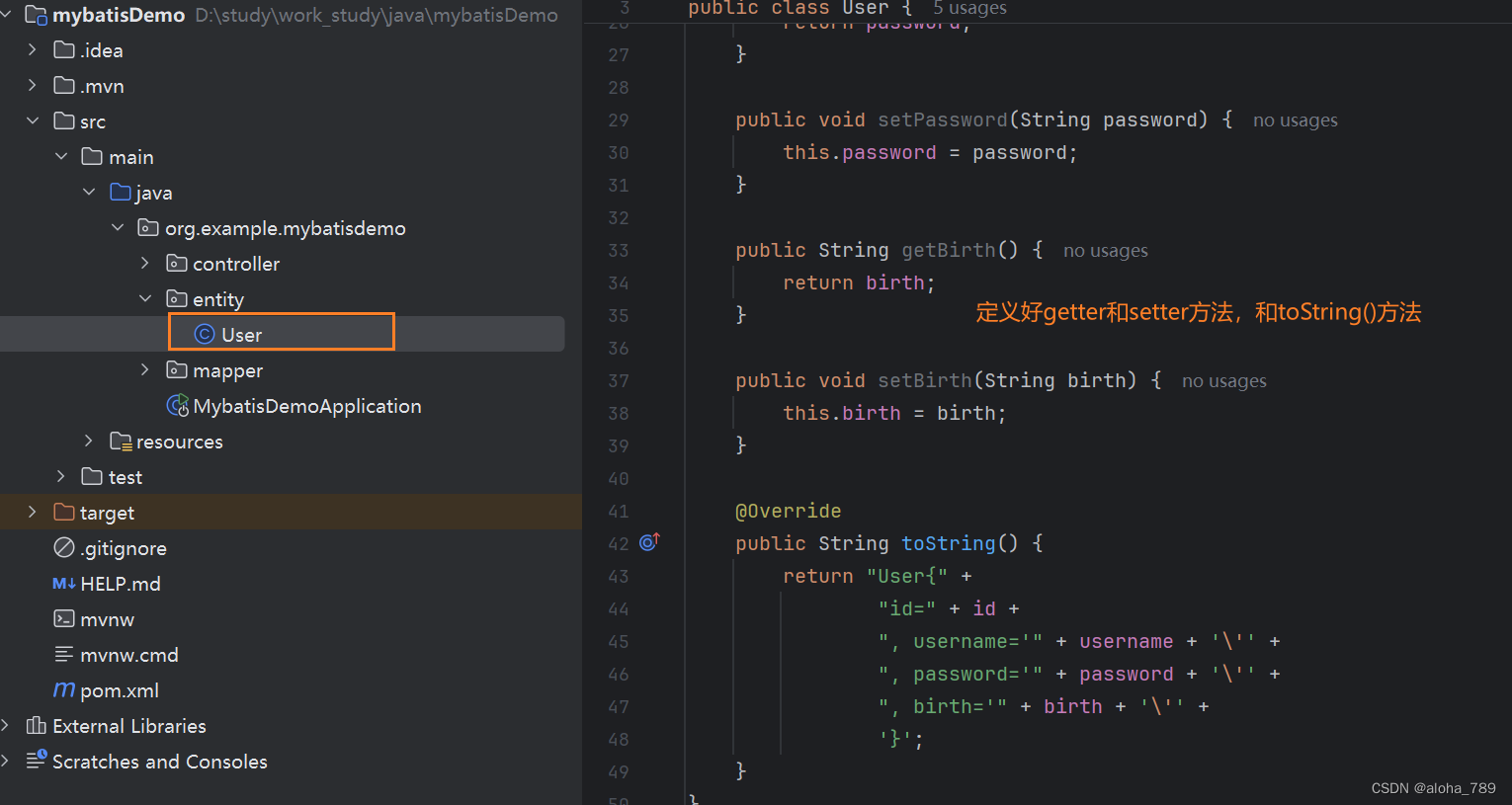The height and width of the screenshot is (805, 1512).
Task: Click the HELP.md markdown icon
Action: point(64,583)
